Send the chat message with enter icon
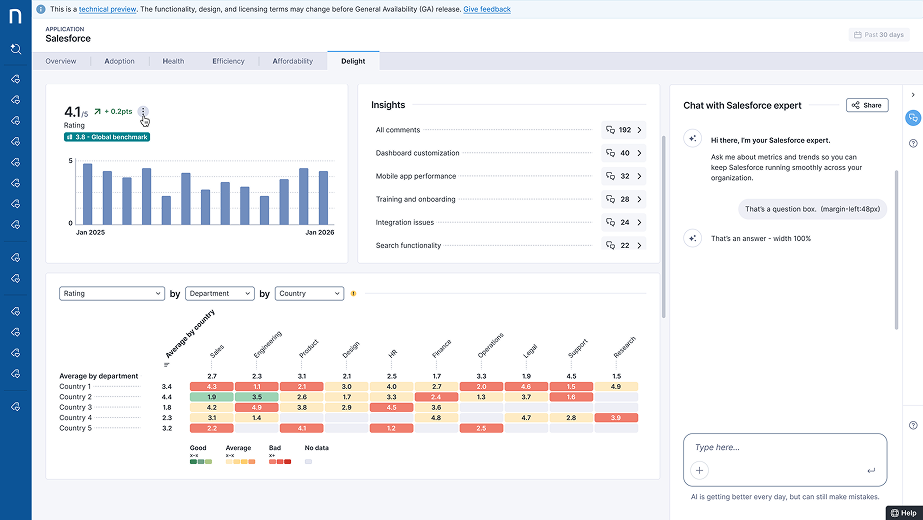Image resolution: width=923 pixels, height=520 pixels. [x=871, y=470]
